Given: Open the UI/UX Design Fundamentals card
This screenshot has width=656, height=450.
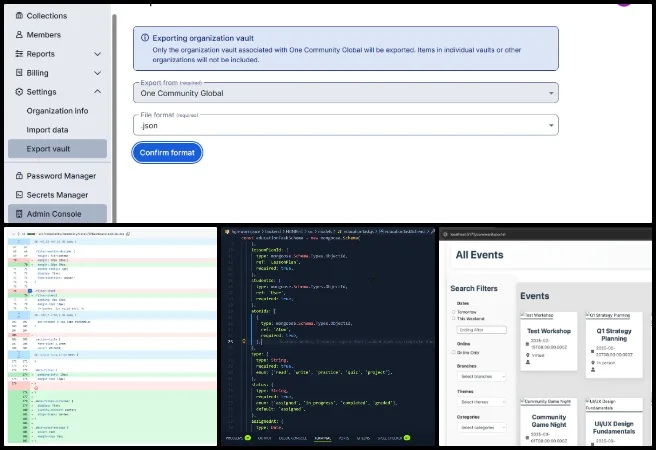Looking at the screenshot, I should [614, 421].
